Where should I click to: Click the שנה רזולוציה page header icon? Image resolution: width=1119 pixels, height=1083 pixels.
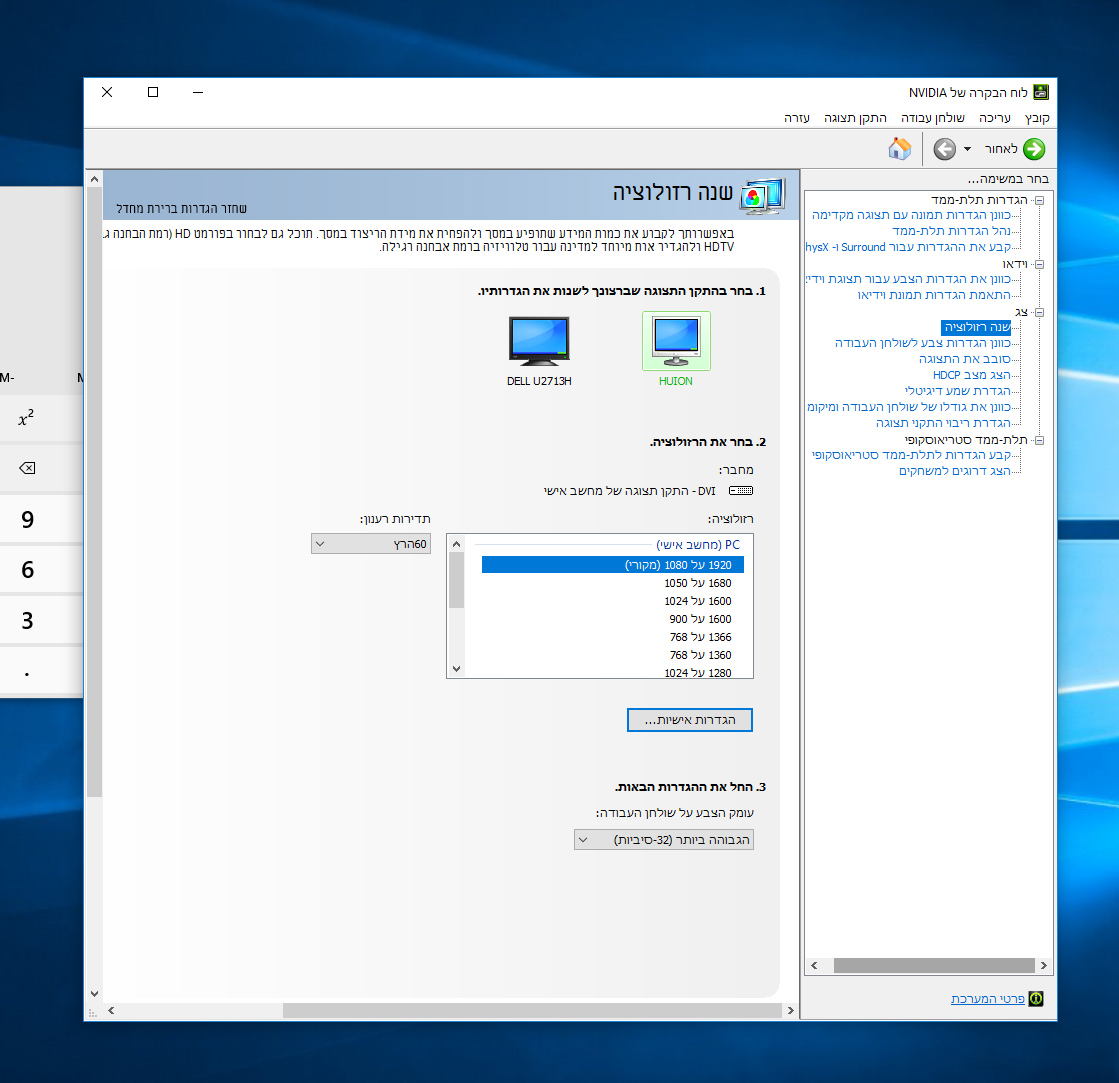(762, 196)
